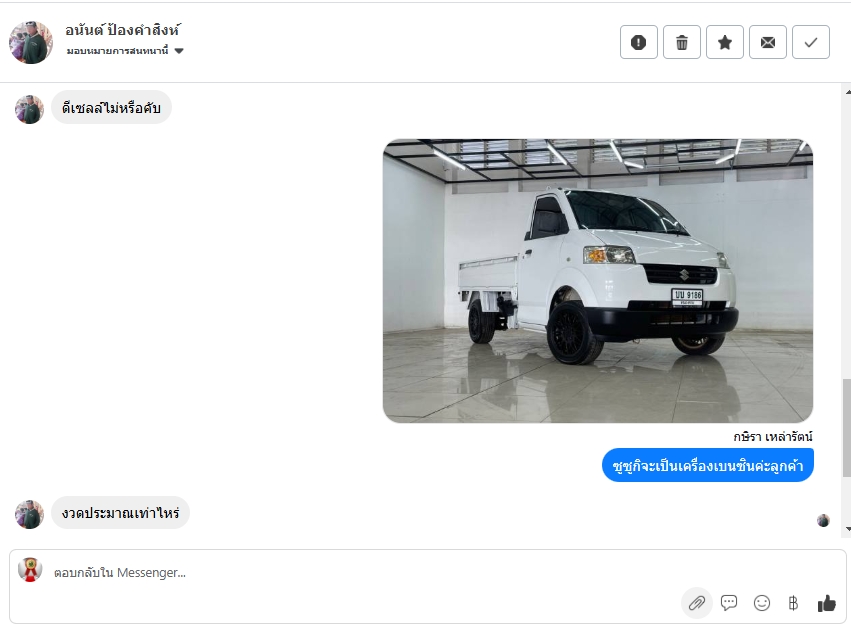The height and width of the screenshot is (628, 851).
Task: Select the งวดประมาณเท่าไหร่ message bubble
Action: pos(120,512)
